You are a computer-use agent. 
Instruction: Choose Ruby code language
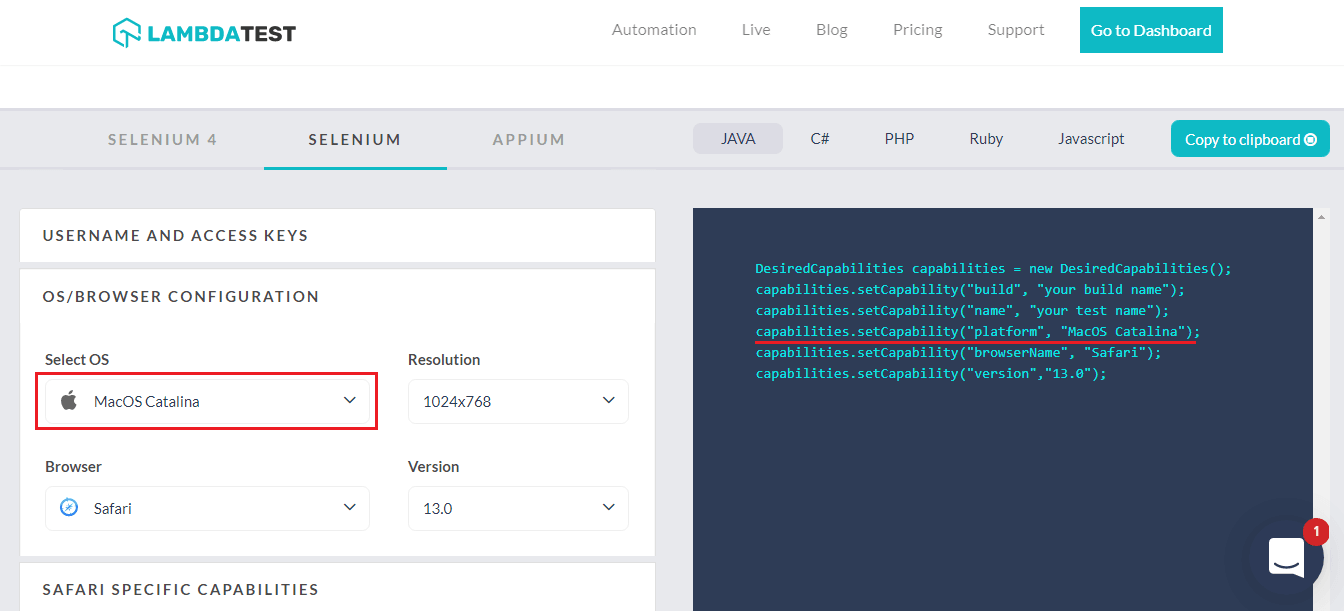[986, 139]
